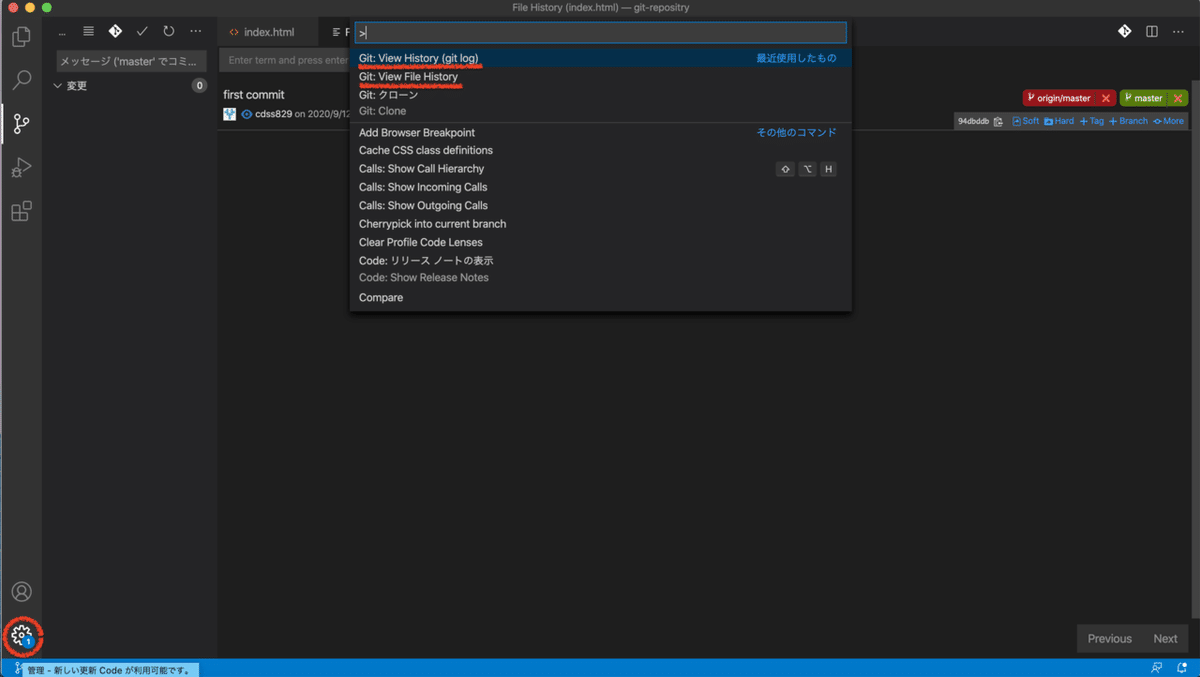Open the Source Control view
This screenshot has height=677, width=1200.
click(x=21, y=124)
